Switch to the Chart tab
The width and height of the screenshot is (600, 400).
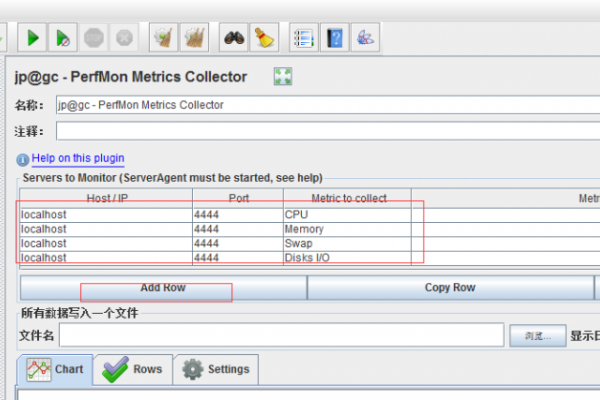56,369
